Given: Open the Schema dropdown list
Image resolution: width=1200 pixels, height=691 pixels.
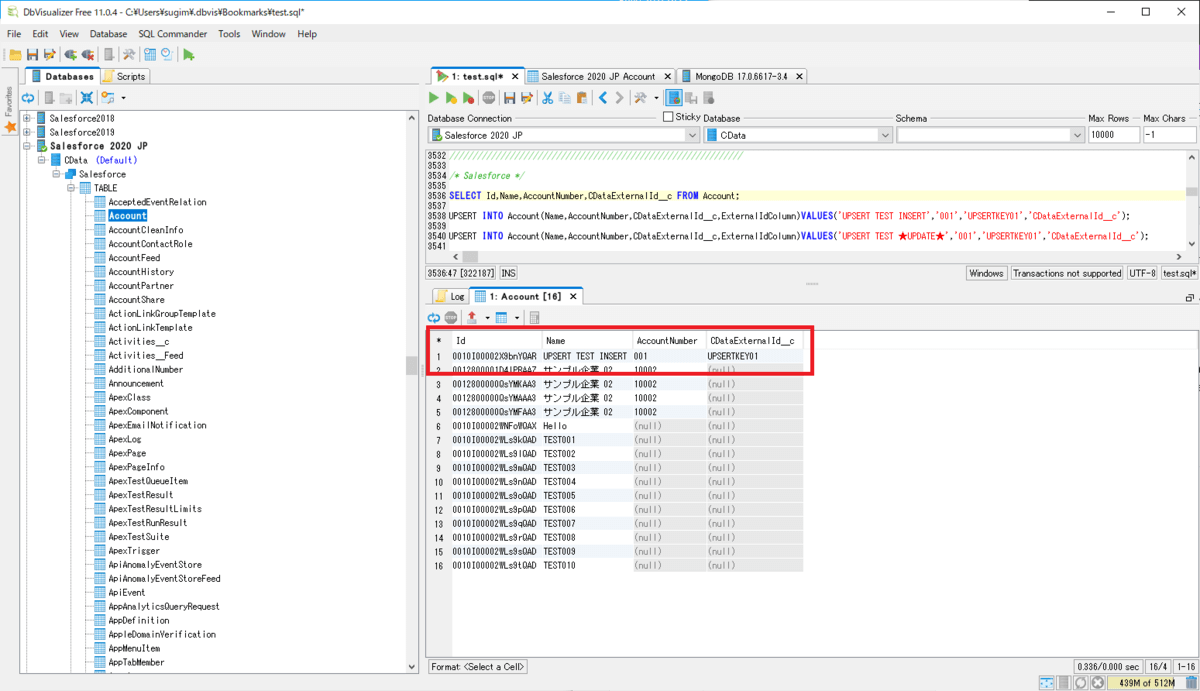Looking at the screenshot, I should point(1076,135).
